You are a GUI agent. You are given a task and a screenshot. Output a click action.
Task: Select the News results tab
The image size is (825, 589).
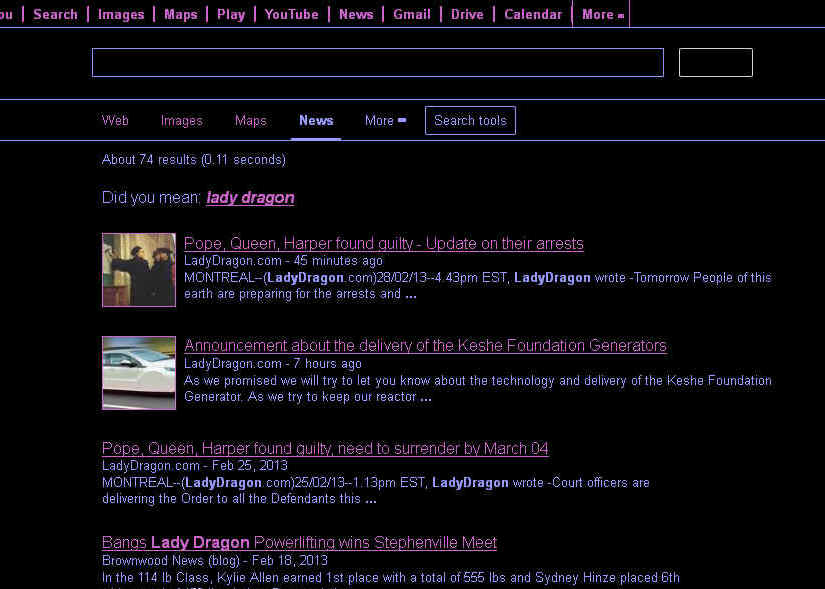(x=316, y=121)
